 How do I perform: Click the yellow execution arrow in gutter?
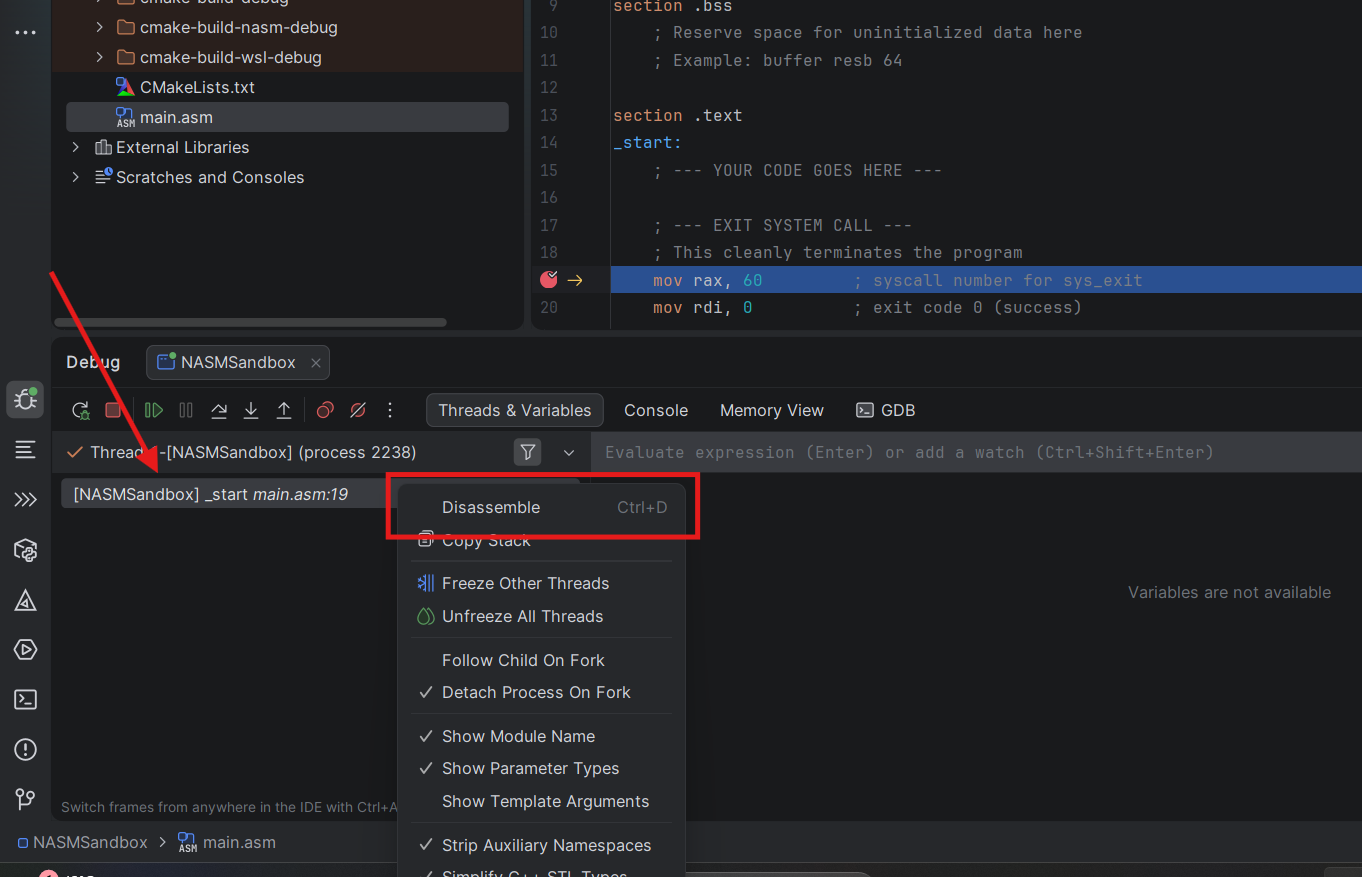tap(575, 280)
